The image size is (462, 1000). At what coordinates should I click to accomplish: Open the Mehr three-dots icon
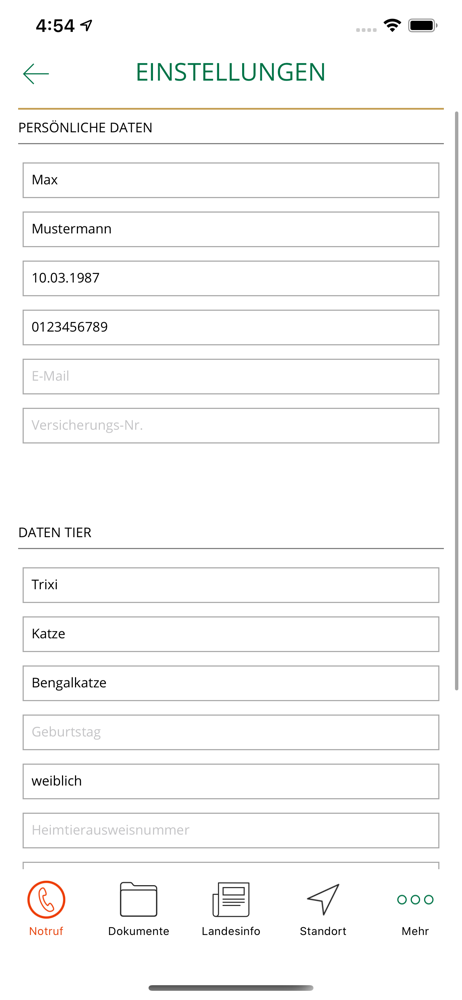[x=415, y=899]
